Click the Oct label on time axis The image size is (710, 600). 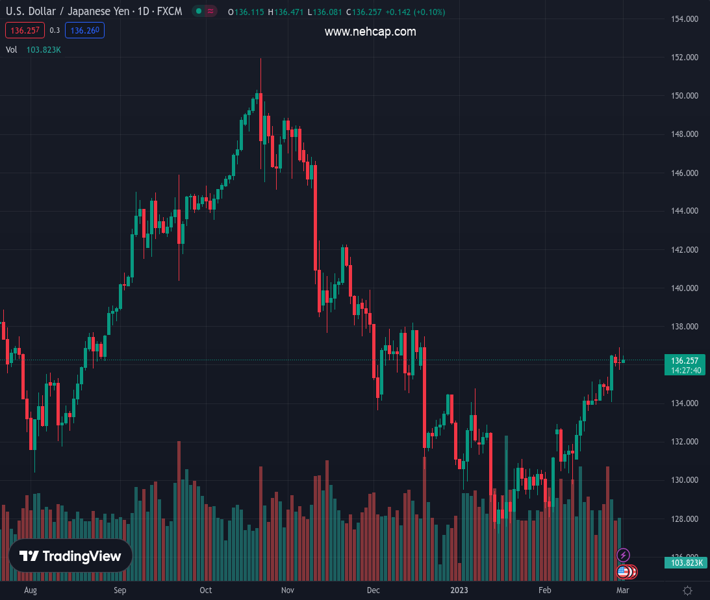tap(205, 590)
